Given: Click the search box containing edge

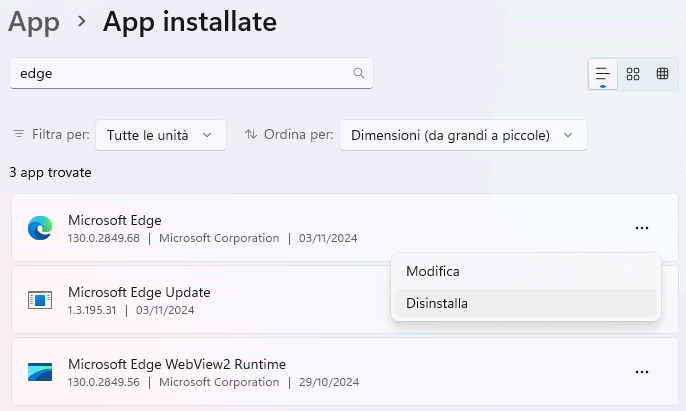Looking at the screenshot, I should click(180, 73).
